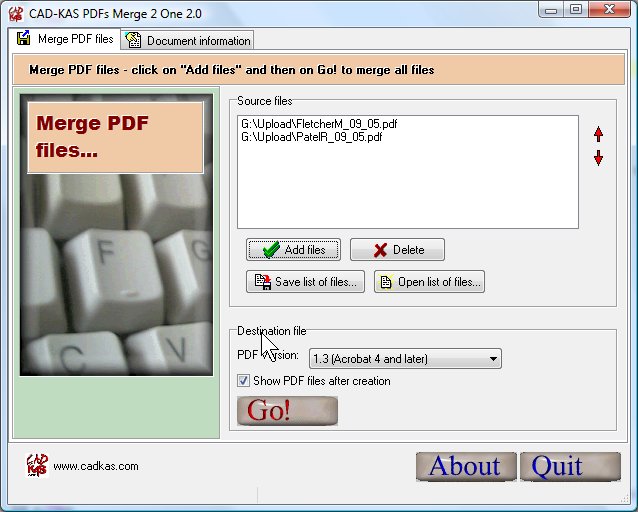The height and width of the screenshot is (512, 638).
Task: Click the document icon on Open list of files
Action: (386, 282)
